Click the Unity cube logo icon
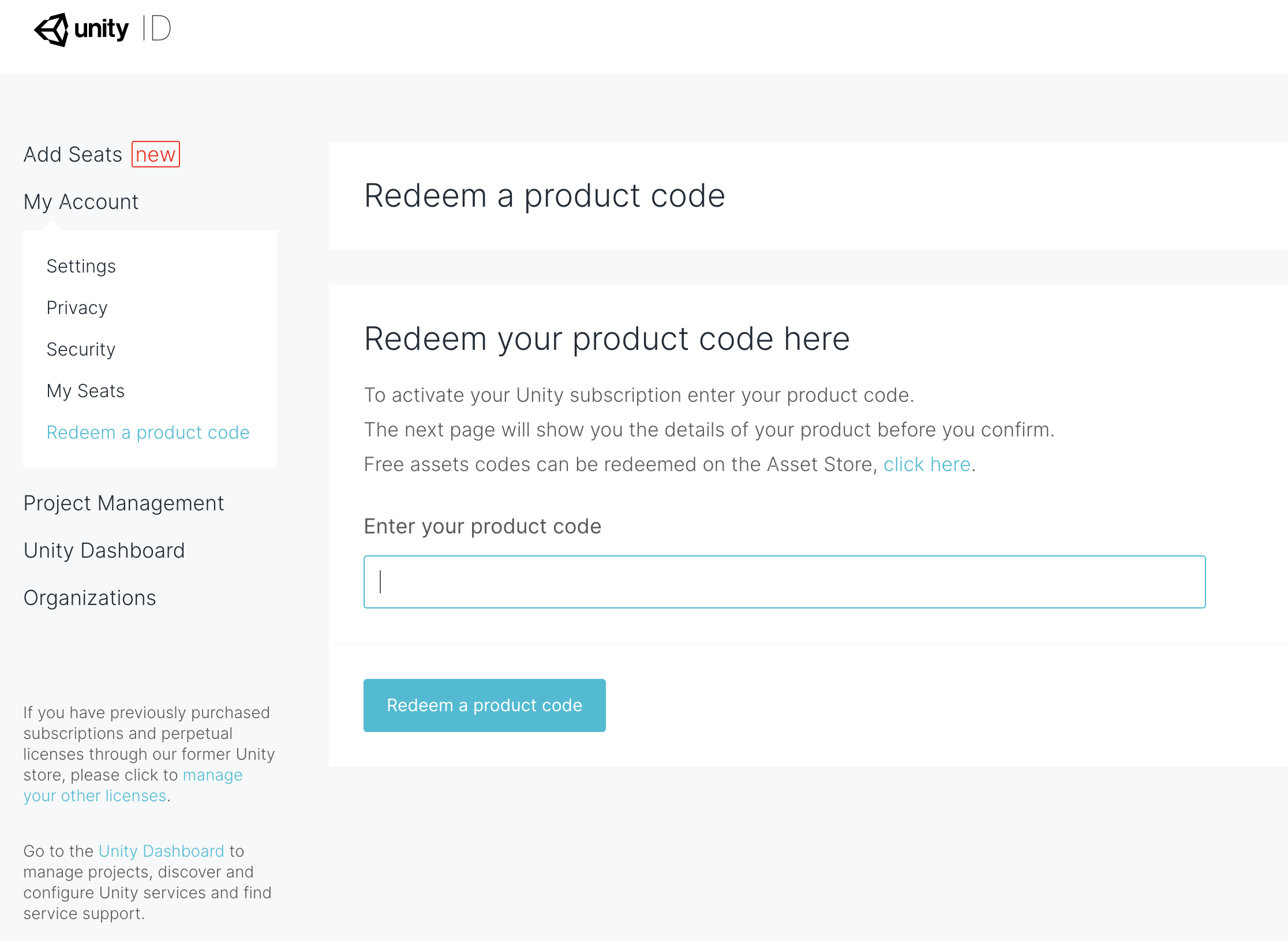This screenshot has width=1288, height=941. [x=51, y=29]
